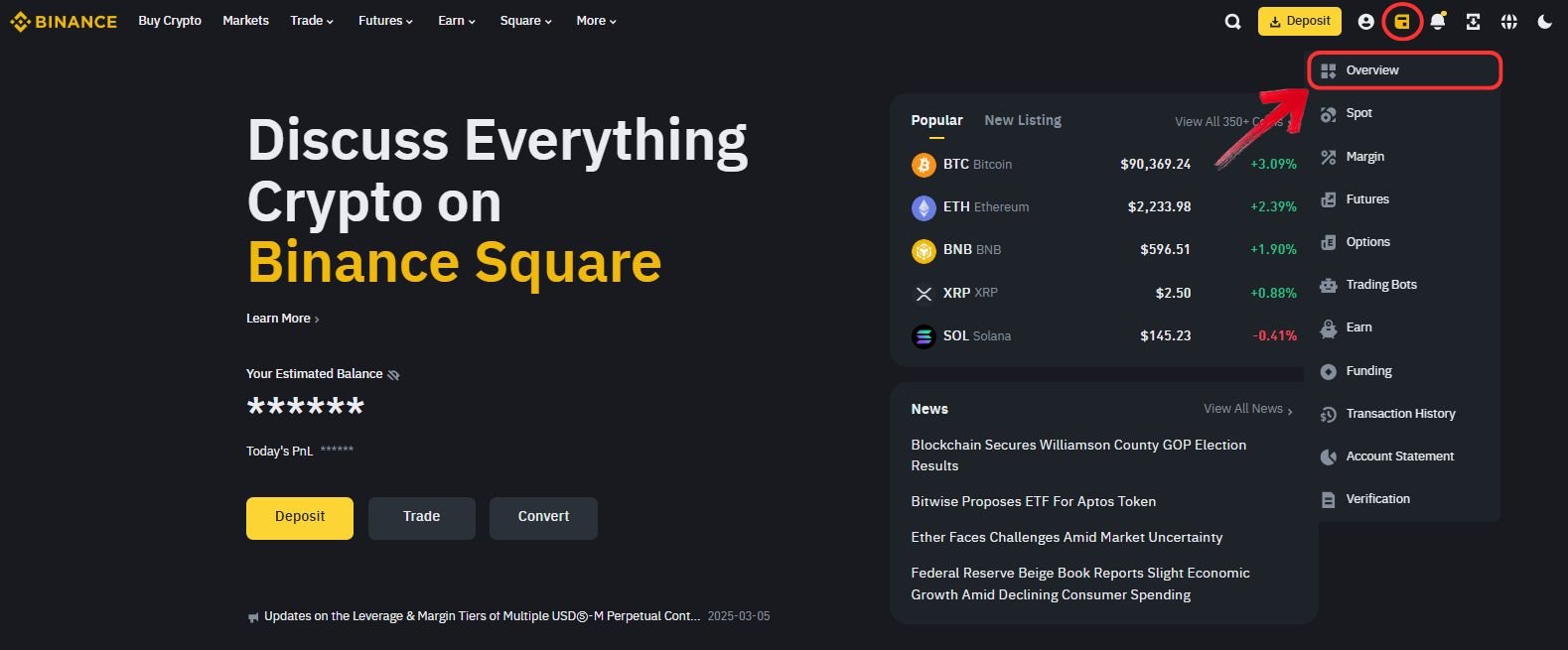
Task: Click the XRP coin icon
Action: tap(924, 293)
